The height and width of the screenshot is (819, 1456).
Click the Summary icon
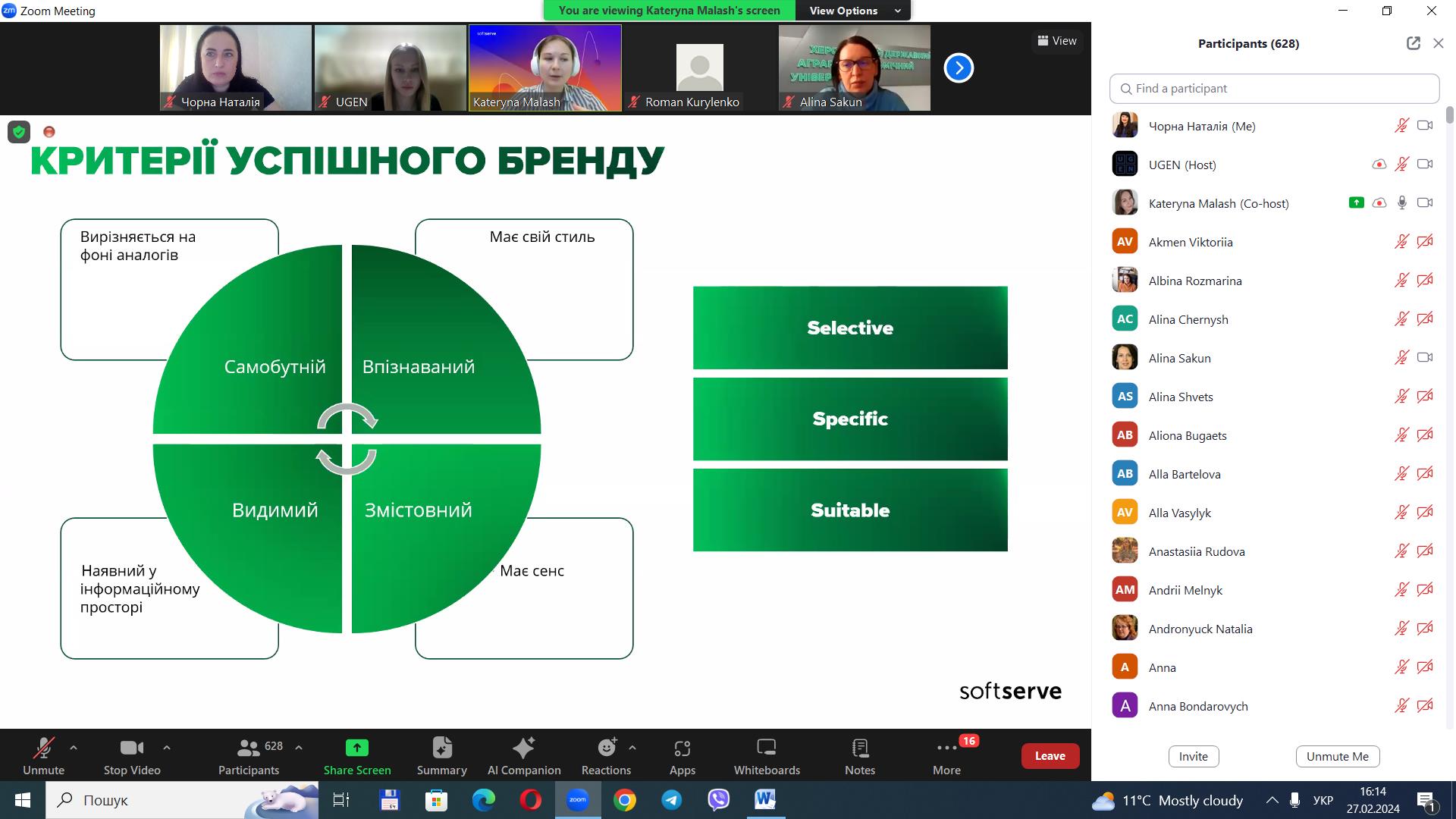tap(441, 756)
